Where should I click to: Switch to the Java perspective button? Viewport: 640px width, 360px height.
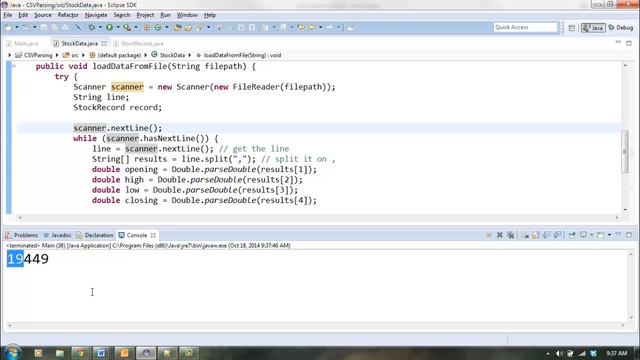pyautogui.click(x=593, y=28)
